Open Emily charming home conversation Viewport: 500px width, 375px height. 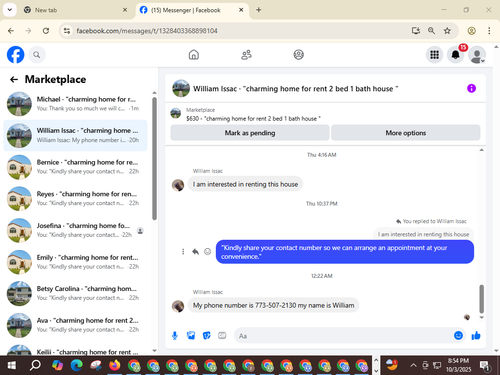click(x=75, y=262)
